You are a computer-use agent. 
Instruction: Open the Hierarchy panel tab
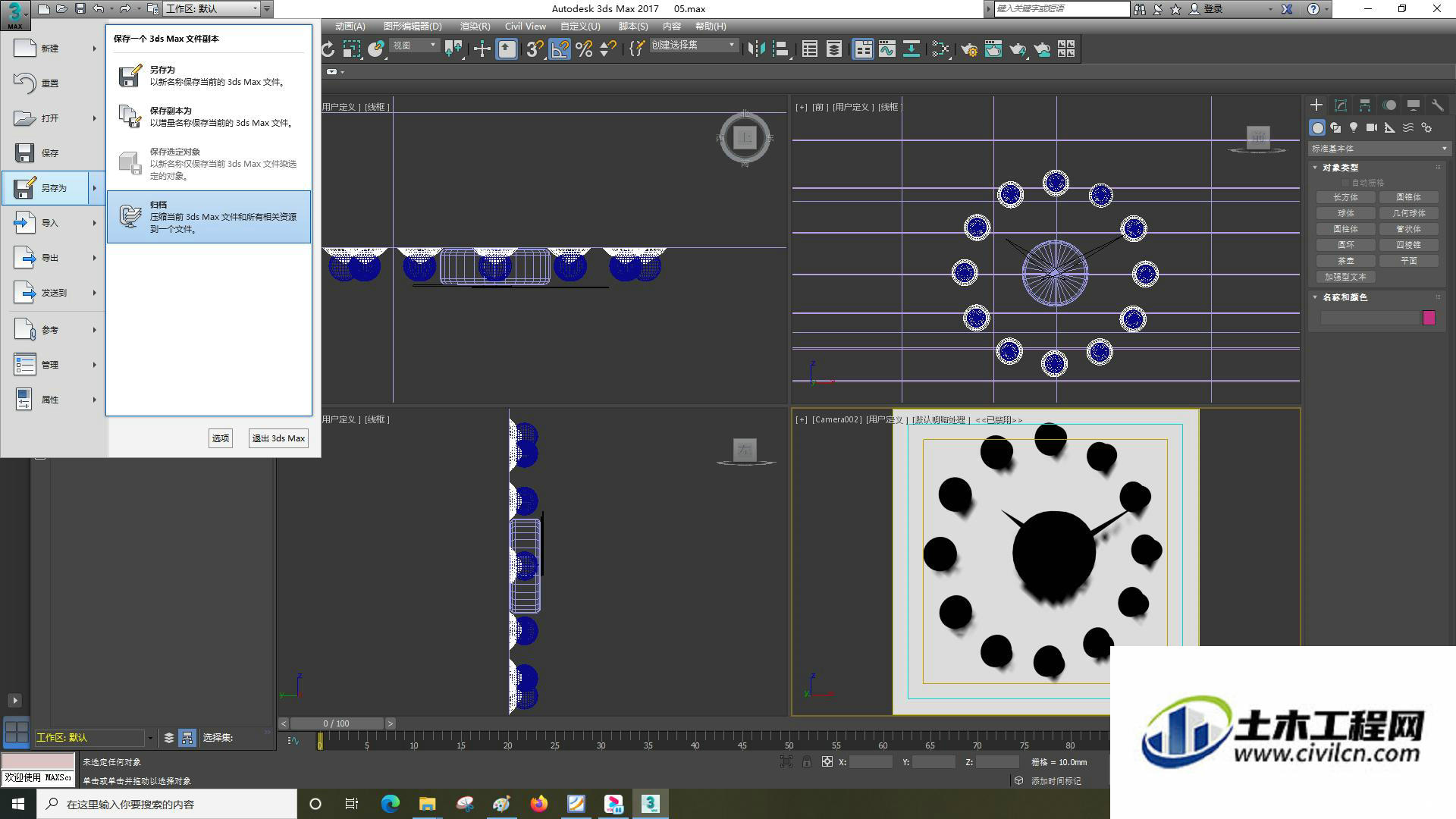point(1365,105)
